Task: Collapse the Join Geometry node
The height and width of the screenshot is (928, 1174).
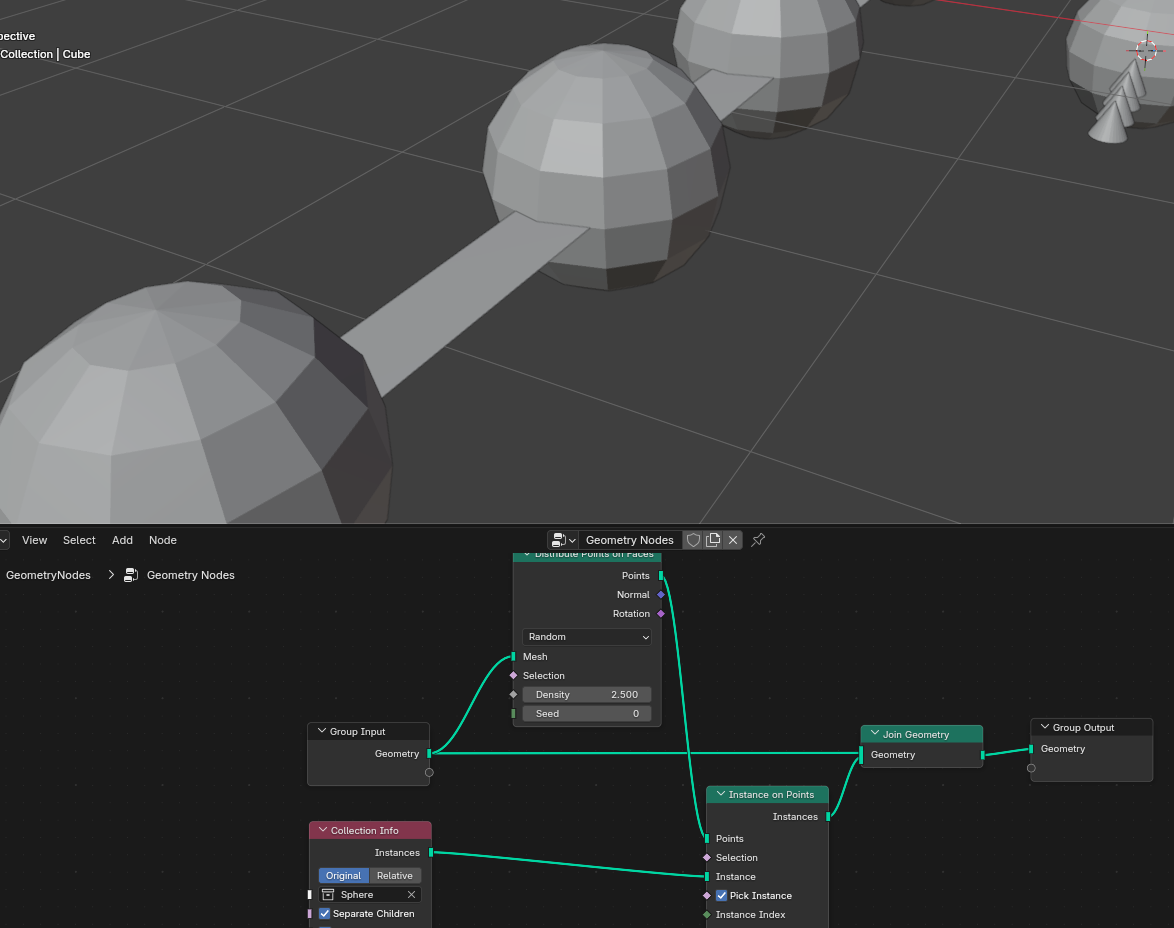Action: click(875, 734)
